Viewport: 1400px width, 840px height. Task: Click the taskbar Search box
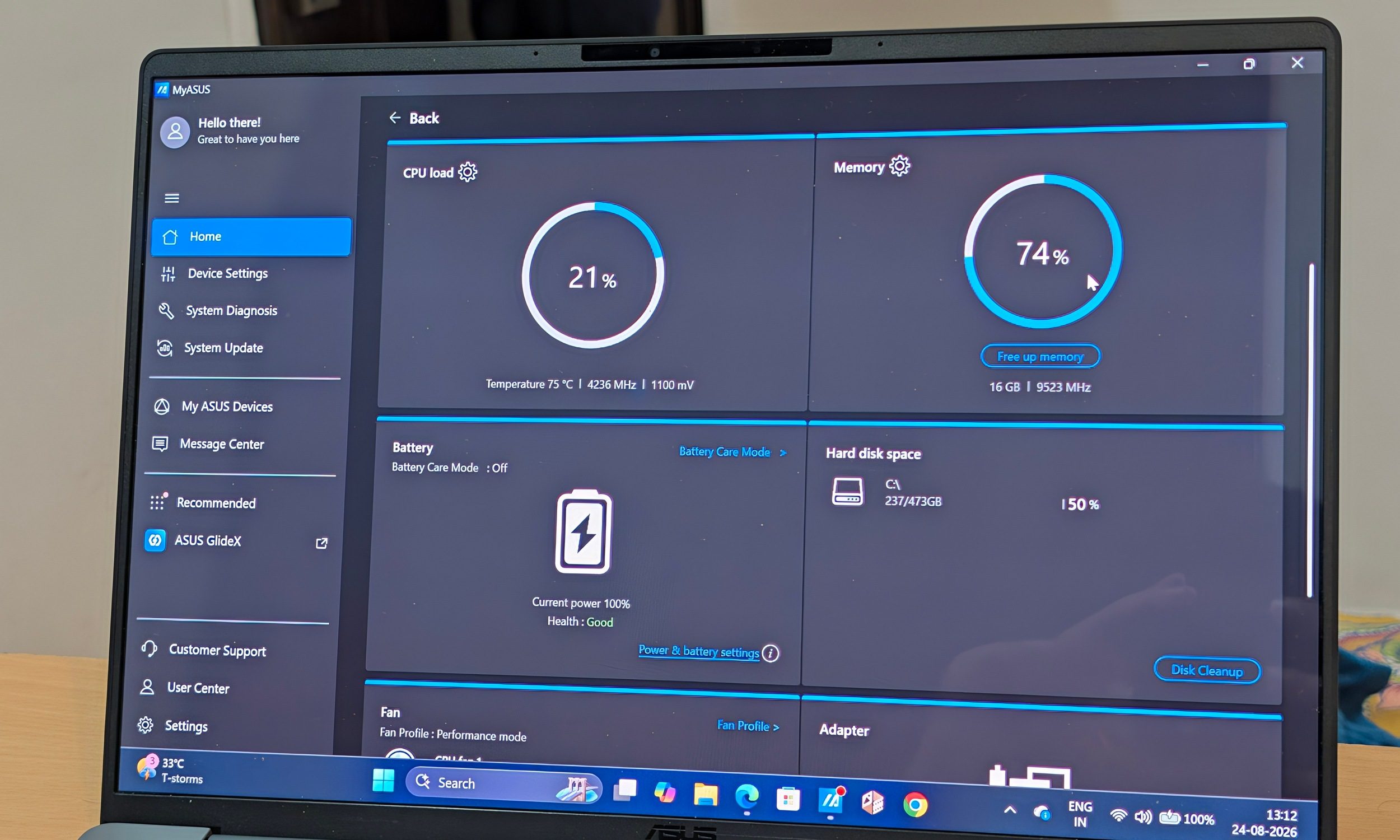click(x=503, y=786)
